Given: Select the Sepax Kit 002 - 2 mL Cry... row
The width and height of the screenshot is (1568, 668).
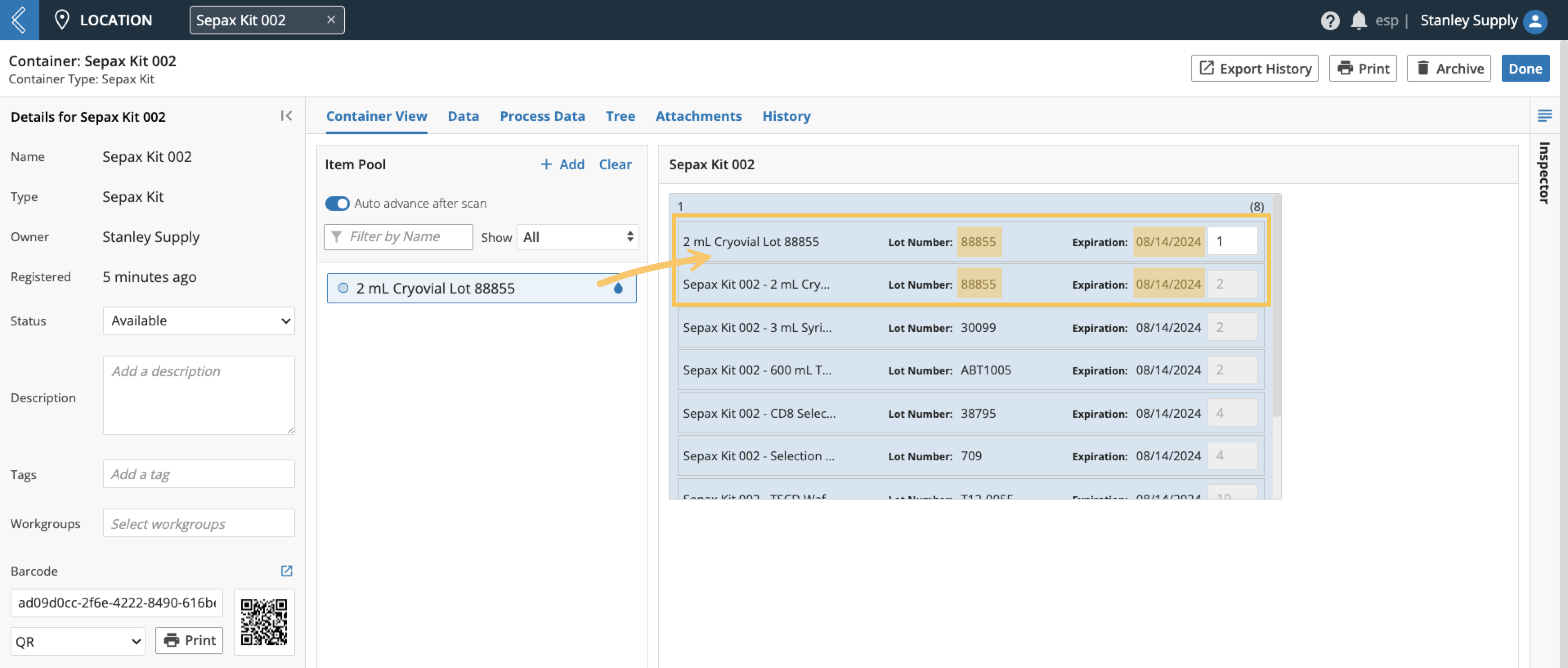Looking at the screenshot, I should [970, 285].
